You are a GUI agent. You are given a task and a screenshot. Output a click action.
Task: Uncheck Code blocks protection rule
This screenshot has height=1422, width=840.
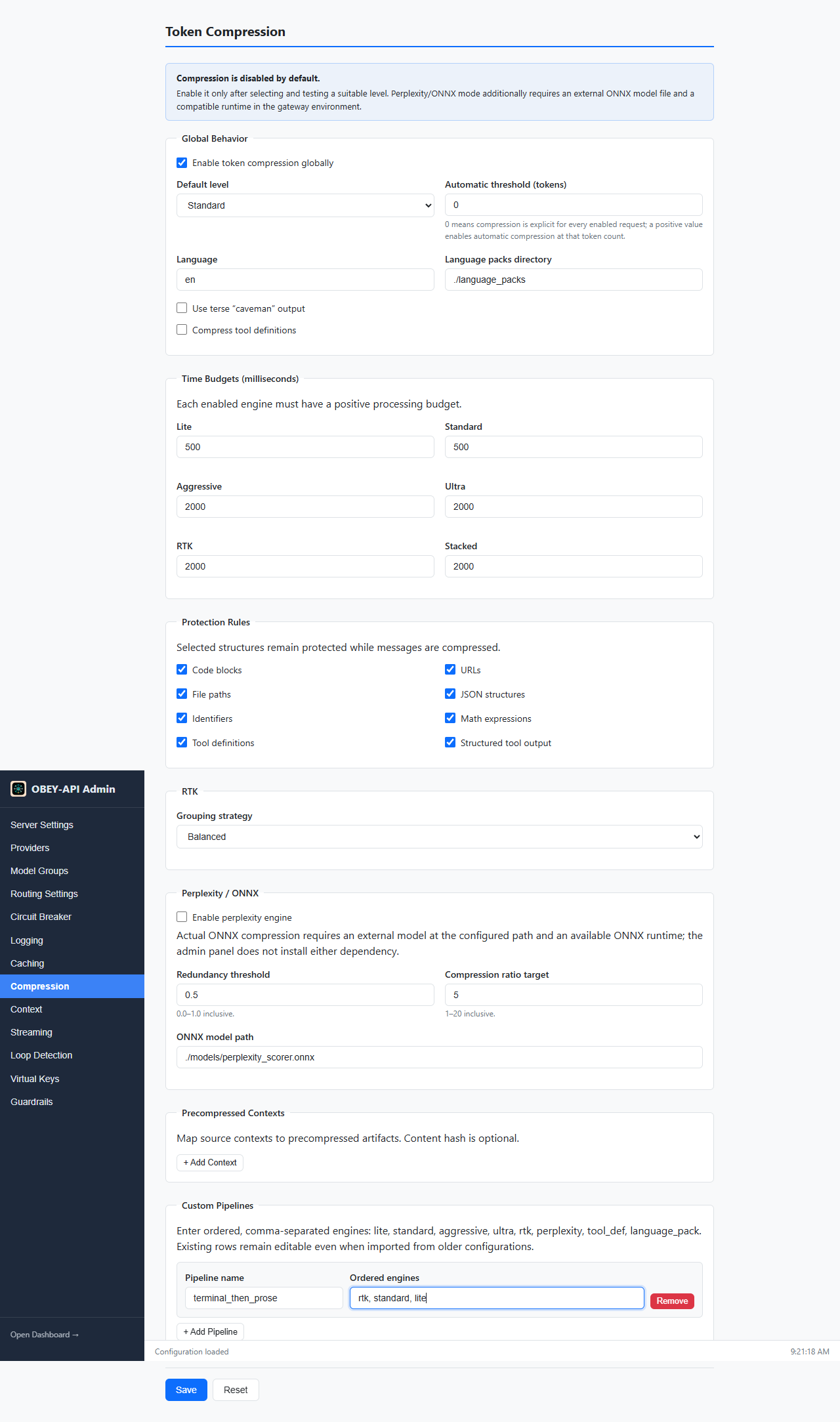182,669
